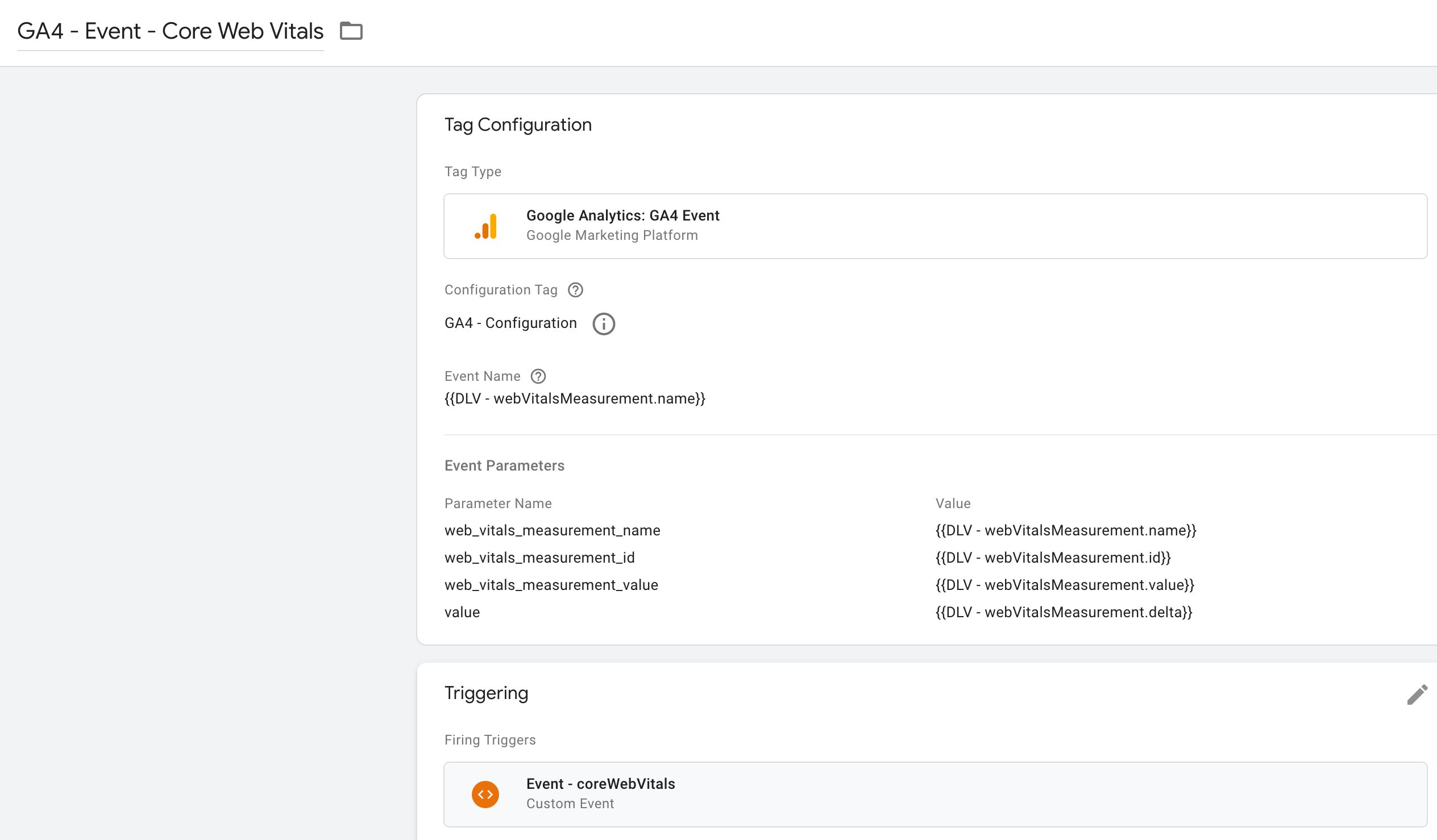Click the Parameter Name column header

pos(498,504)
